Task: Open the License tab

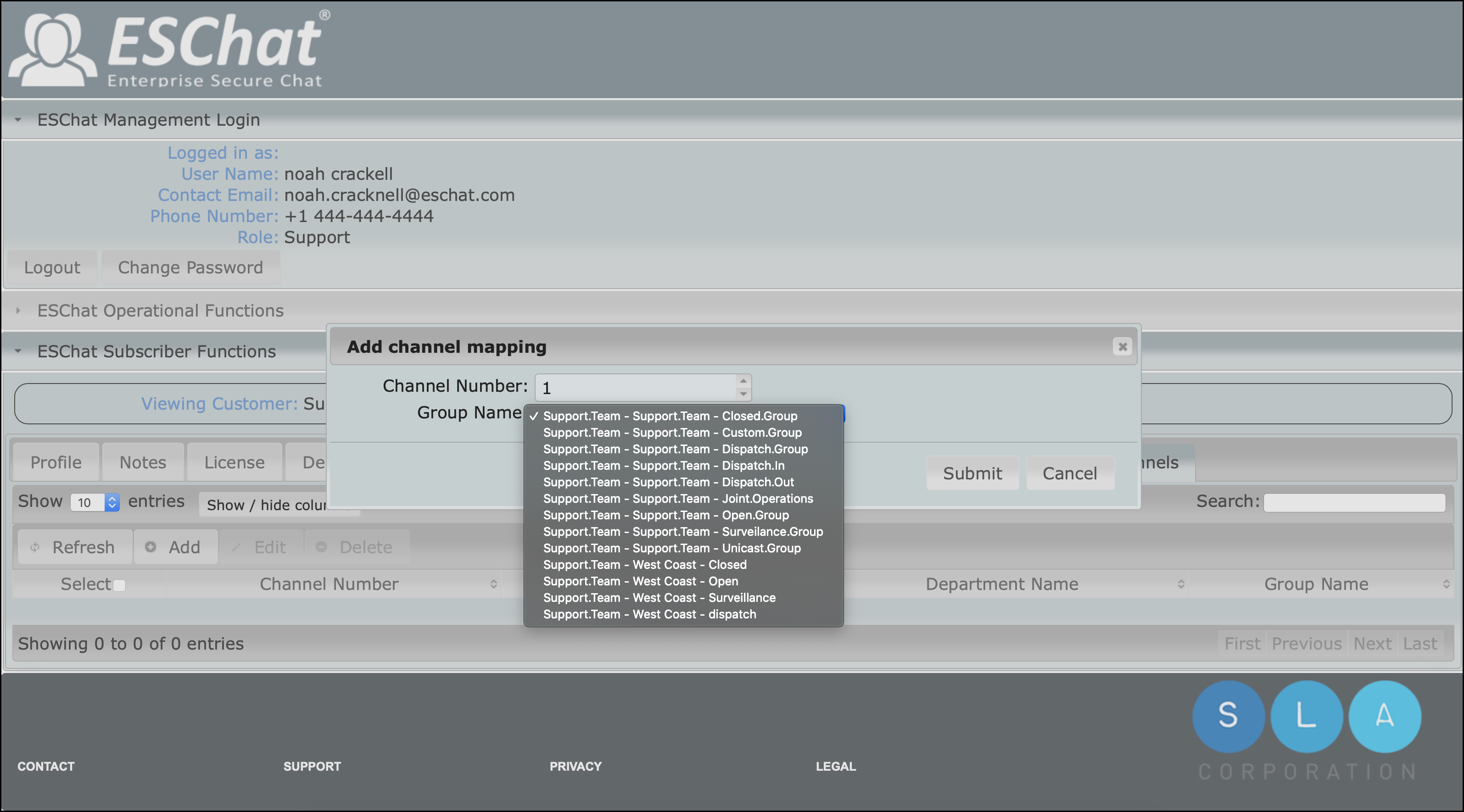Action: 234,462
